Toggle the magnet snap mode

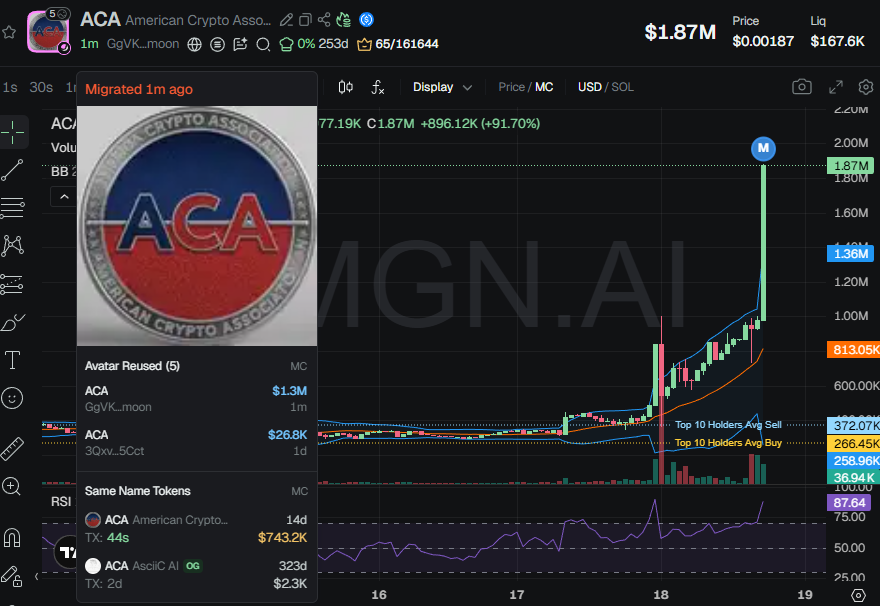click(x=12, y=538)
